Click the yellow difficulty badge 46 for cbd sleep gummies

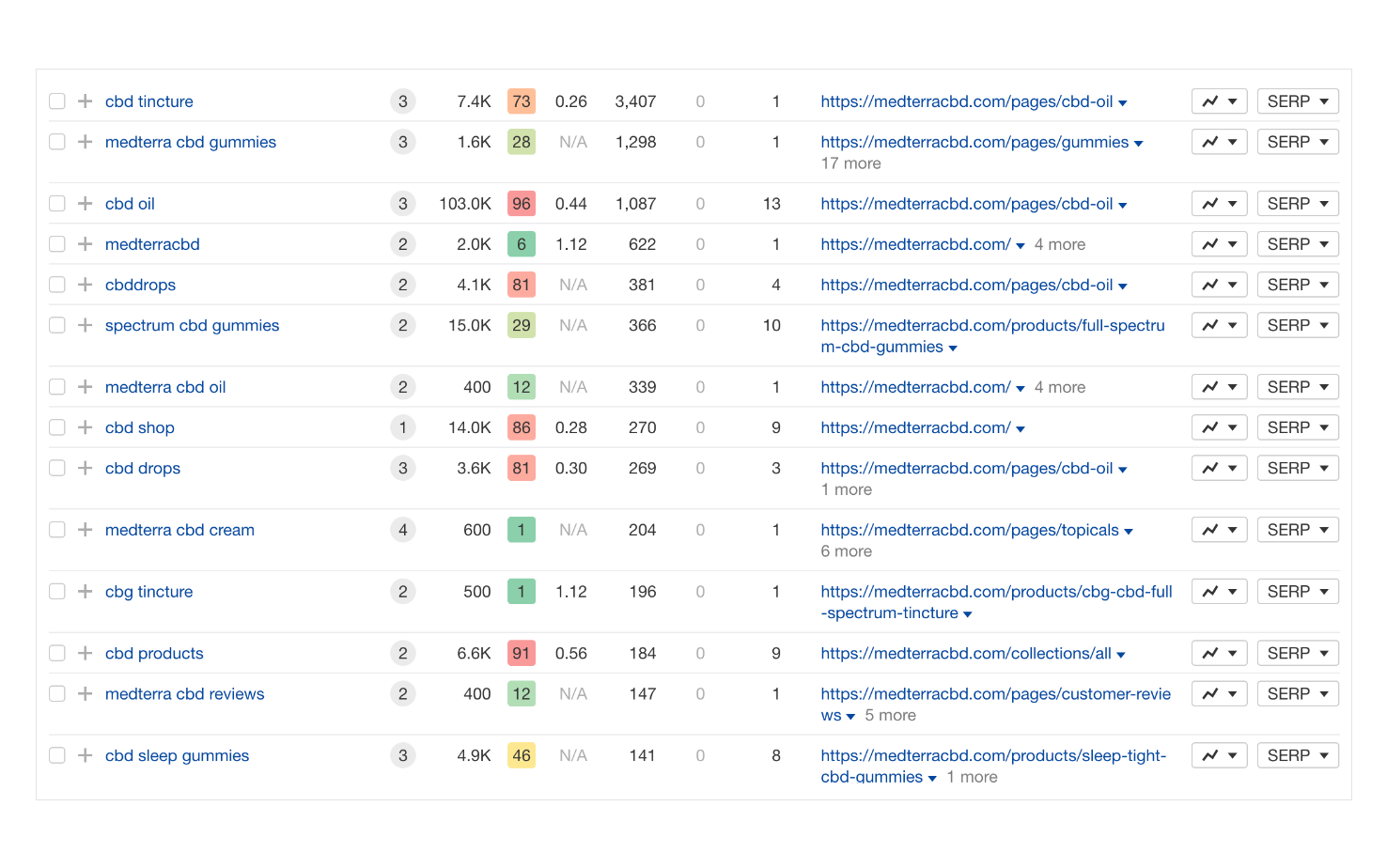click(522, 755)
